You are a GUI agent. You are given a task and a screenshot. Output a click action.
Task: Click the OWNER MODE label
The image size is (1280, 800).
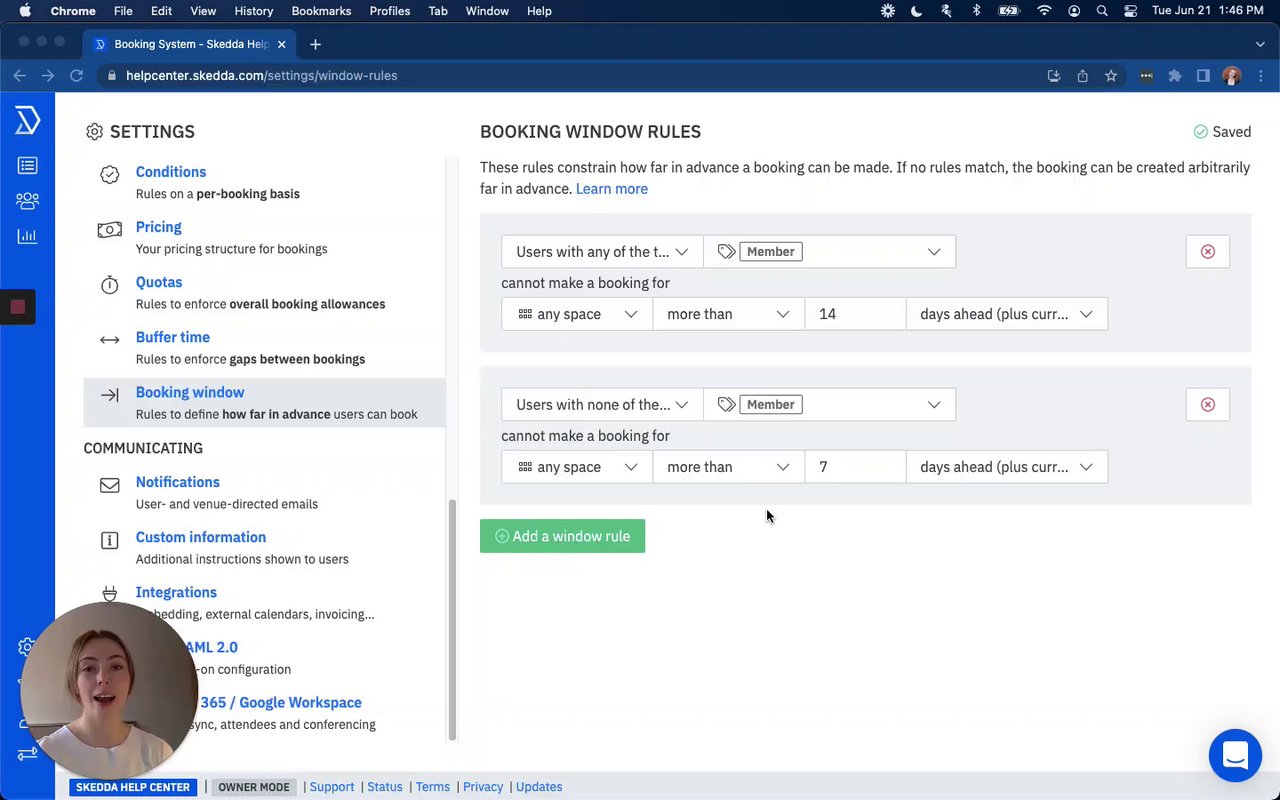(x=254, y=787)
